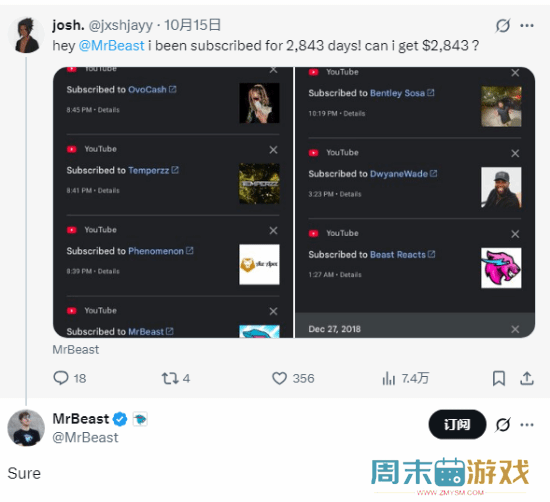The height and width of the screenshot is (502, 550).
Task: Open Grok icon on josh's tweet
Action: (x=503, y=25)
